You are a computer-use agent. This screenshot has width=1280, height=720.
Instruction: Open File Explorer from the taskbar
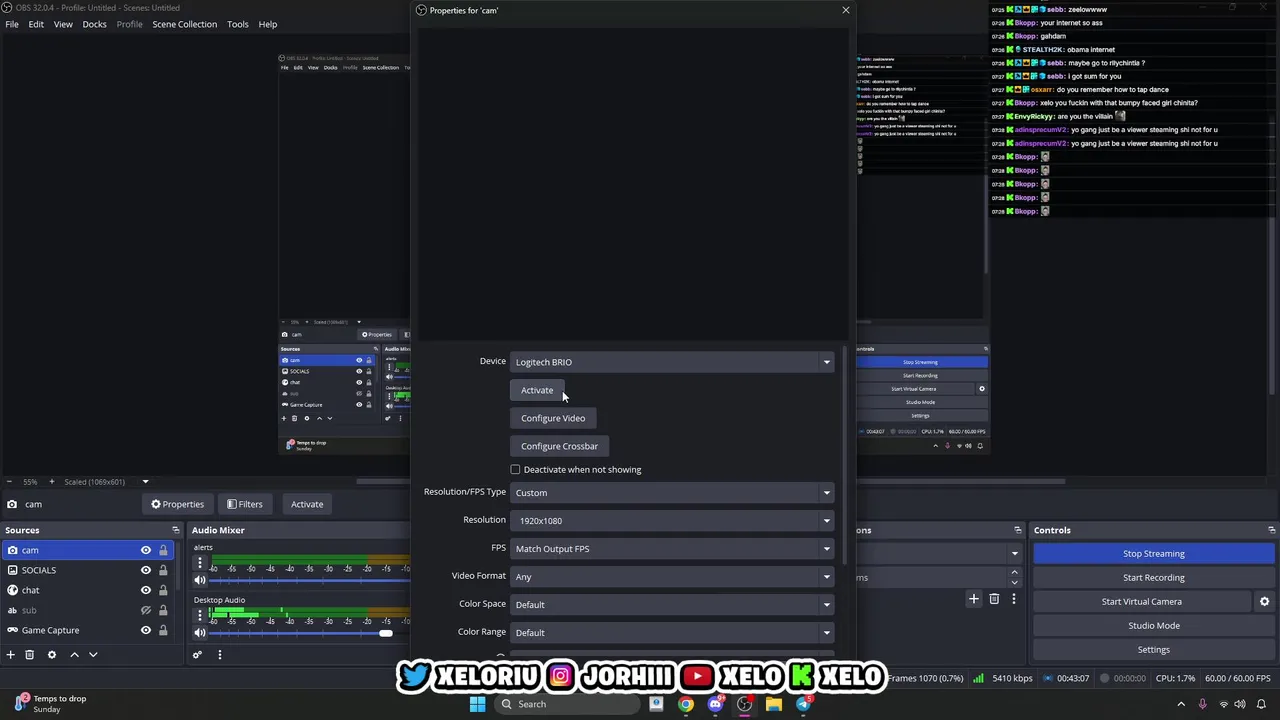tap(773, 704)
